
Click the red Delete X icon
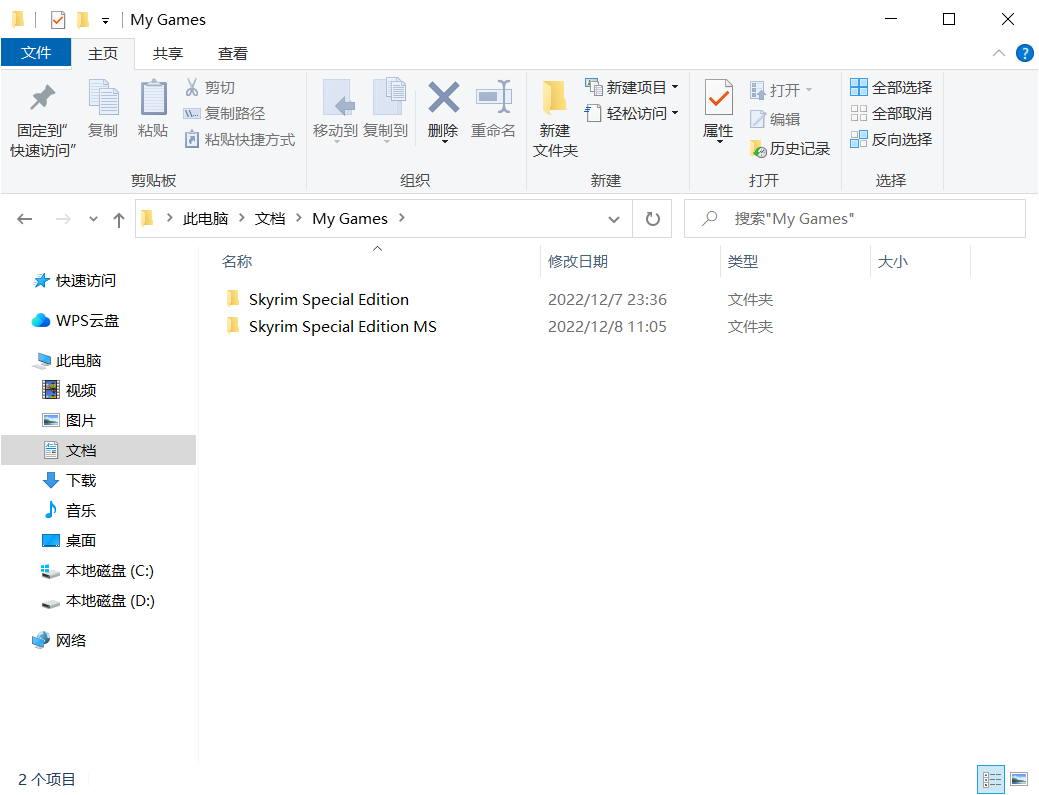[443, 97]
